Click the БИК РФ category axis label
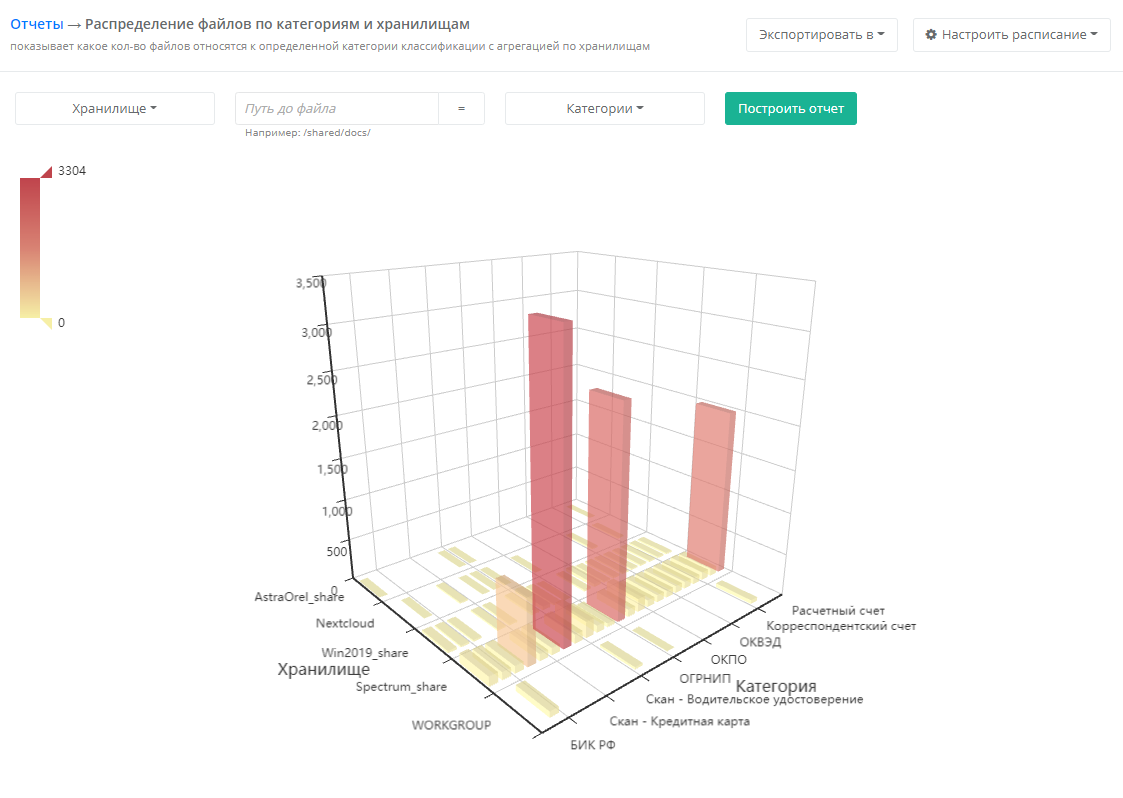The image size is (1123, 798). point(593,745)
